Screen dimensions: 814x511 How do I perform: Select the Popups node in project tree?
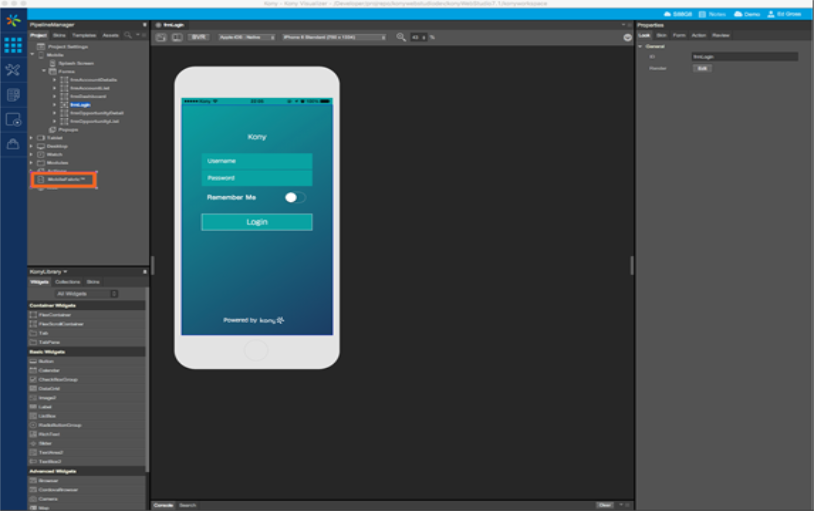63,129
